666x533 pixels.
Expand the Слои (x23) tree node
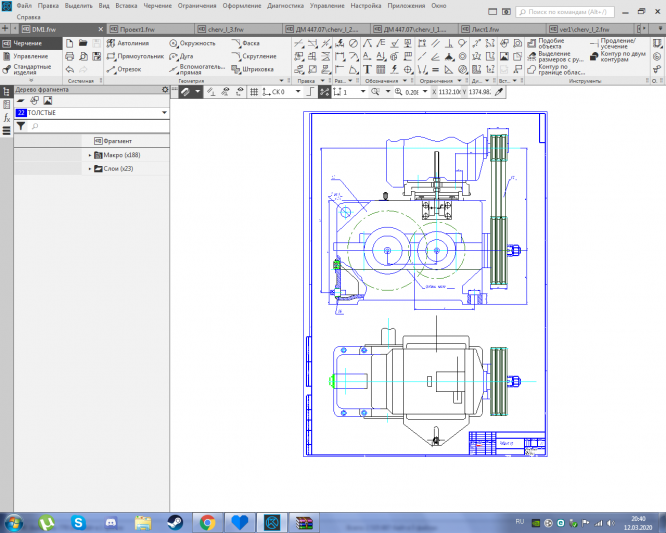pos(89,168)
